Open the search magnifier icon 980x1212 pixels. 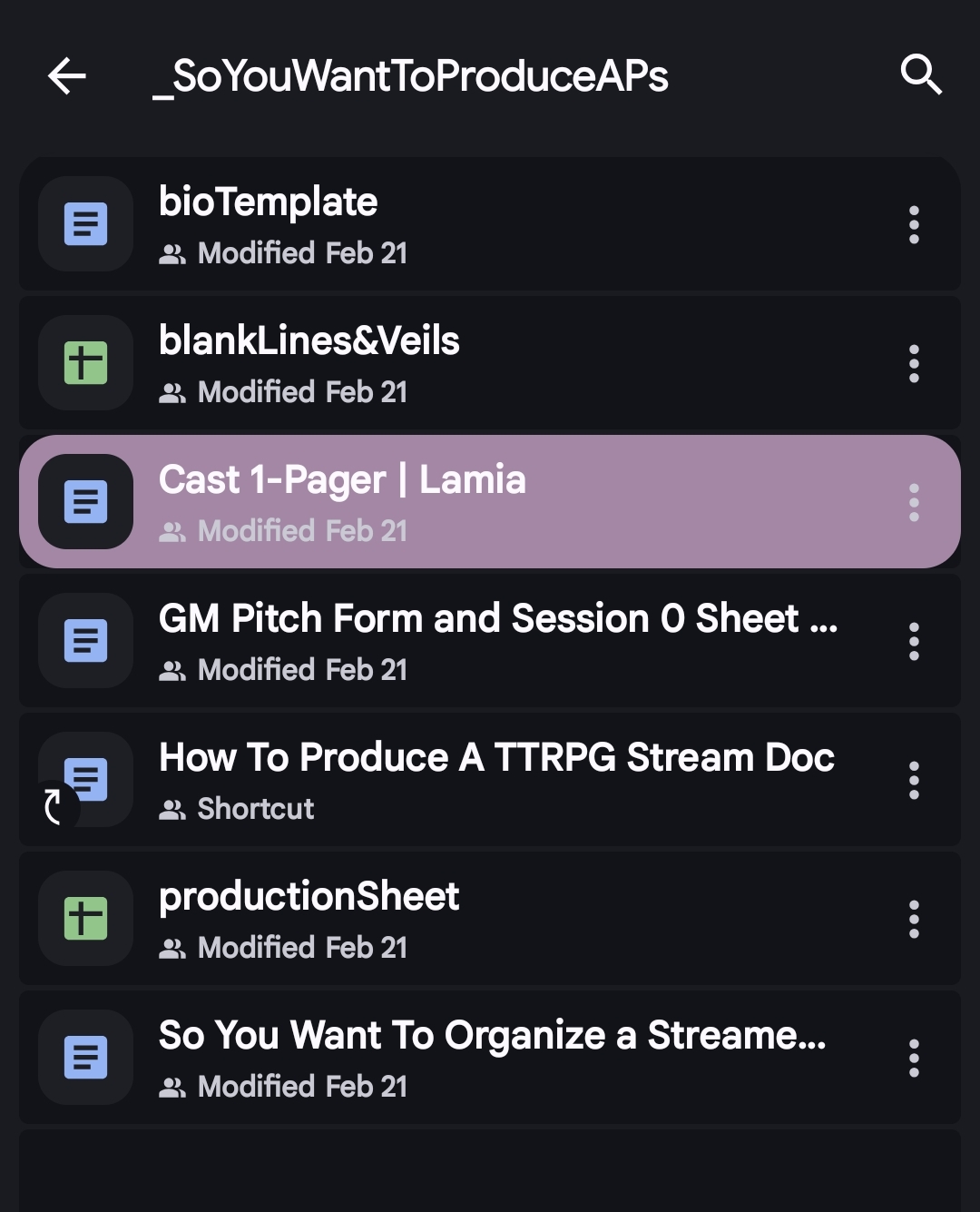[x=920, y=74]
